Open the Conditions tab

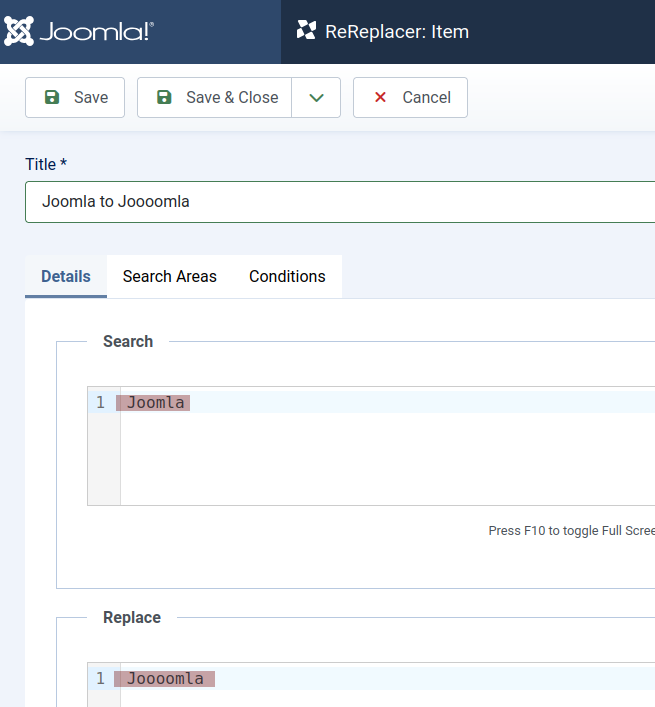pos(287,276)
